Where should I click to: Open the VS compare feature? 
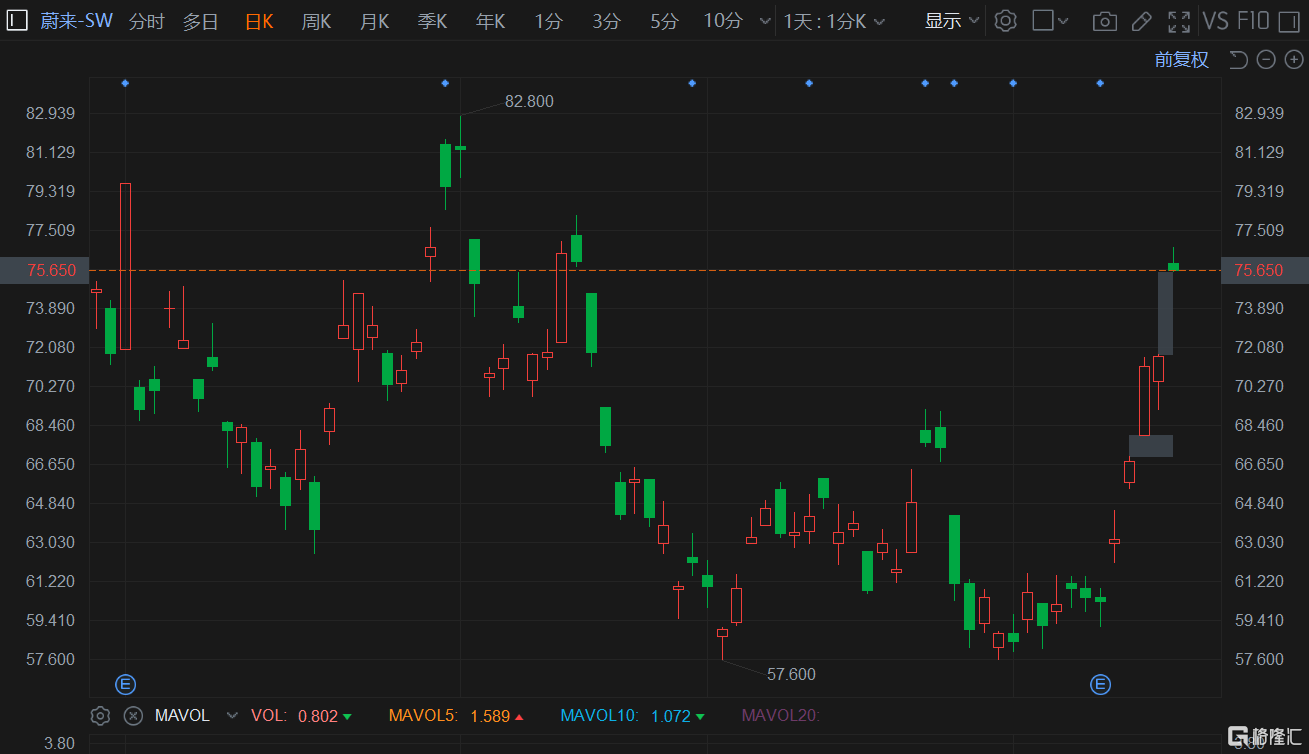[1216, 21]
